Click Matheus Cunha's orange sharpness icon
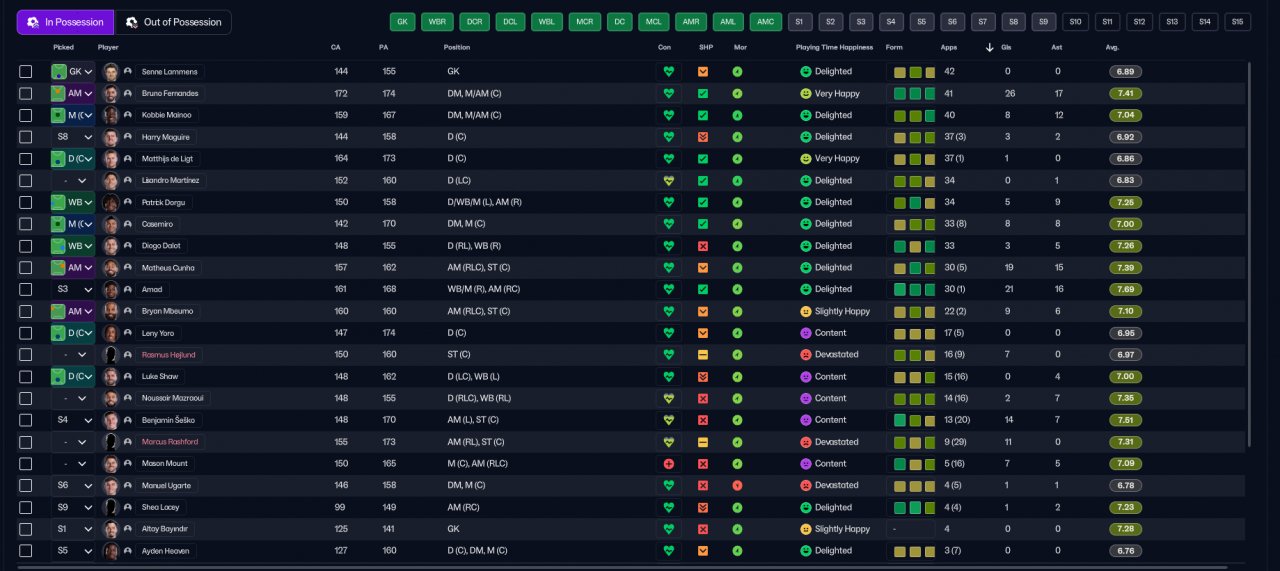The width and height of the screenshot is (1280, 571). pyautogui.click(x=703, y=268)
